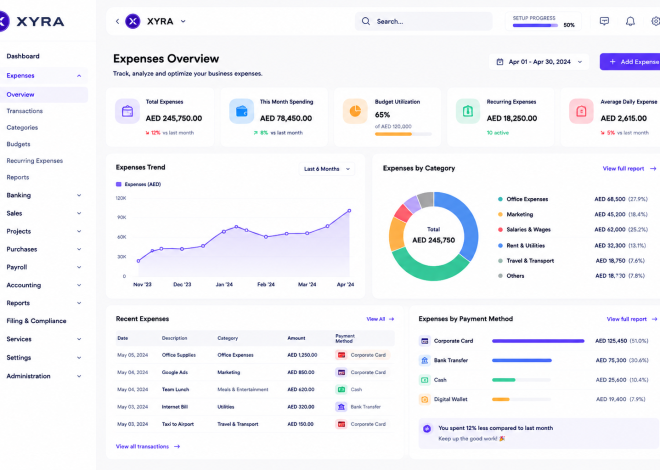The width and height of the screenshot is (660, 470).
Task: Click the Average Daily Expense icon
Action: (581, 111)
